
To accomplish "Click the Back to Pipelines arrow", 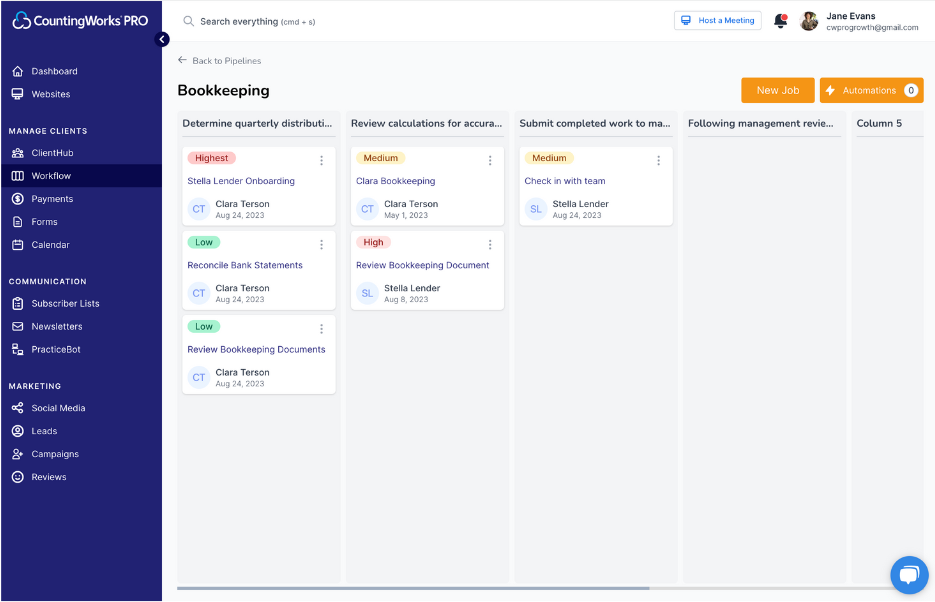I will click(x=182, y=61).
